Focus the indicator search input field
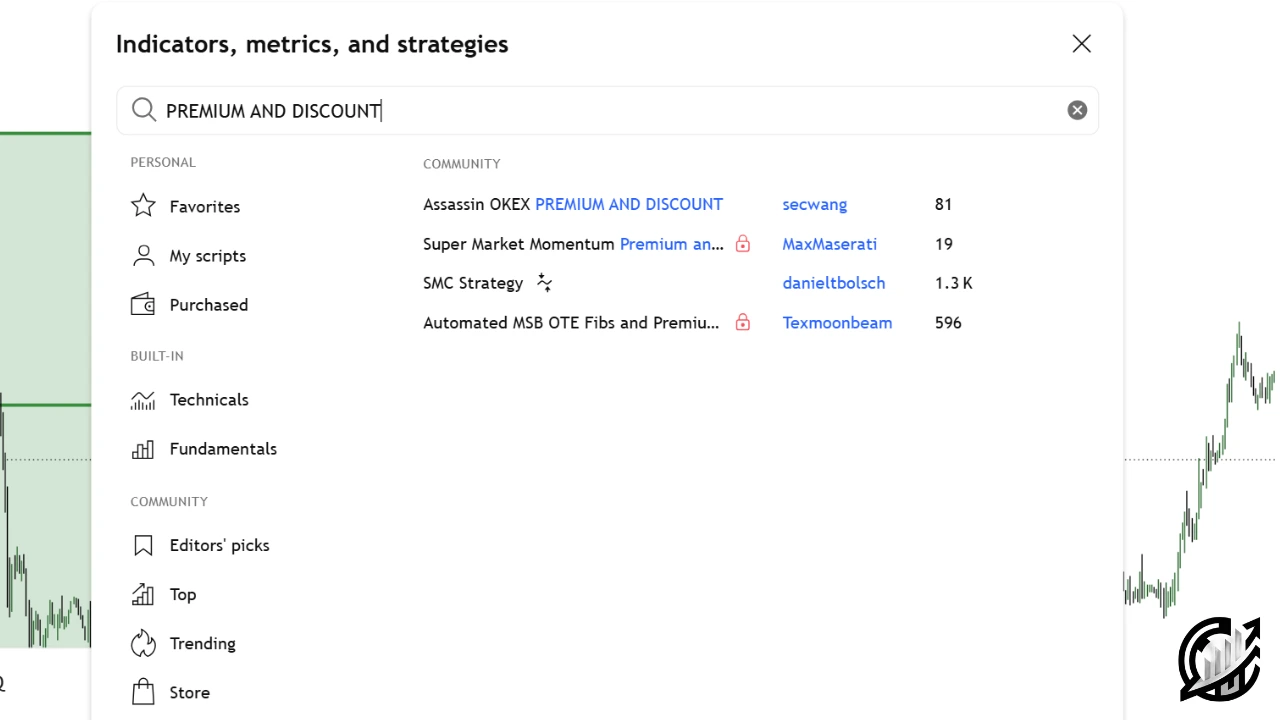Image resolution: width=1280 pixels, height=720 pixels. point(608,110)
